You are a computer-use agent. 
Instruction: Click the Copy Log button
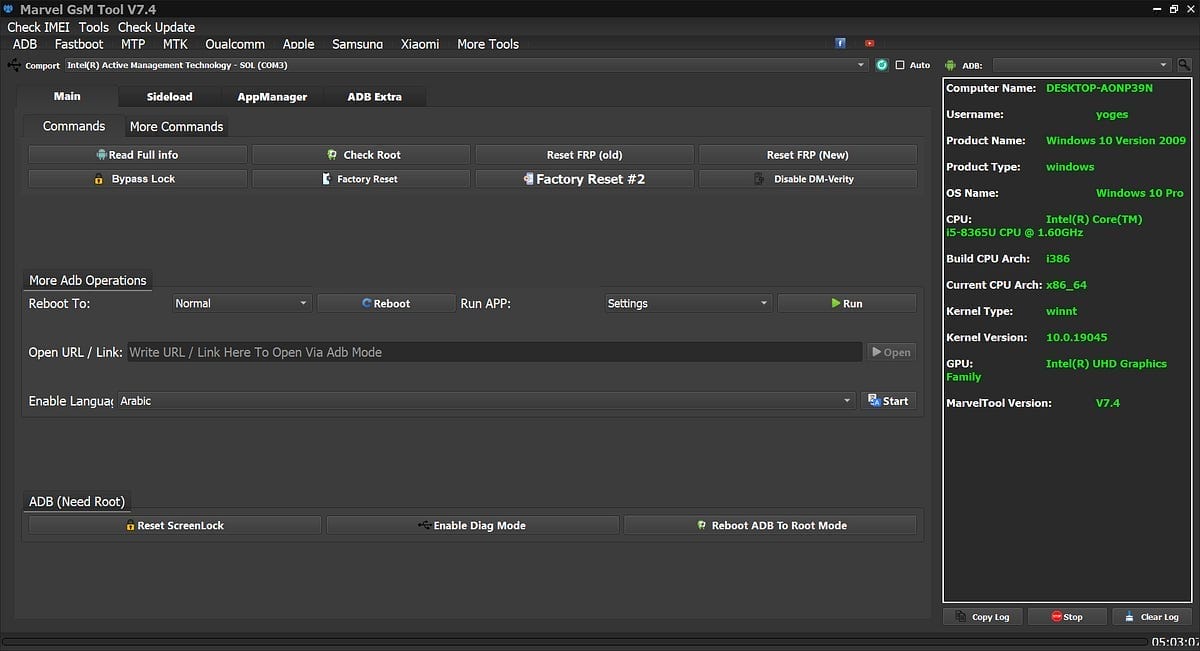coord(983,617)
